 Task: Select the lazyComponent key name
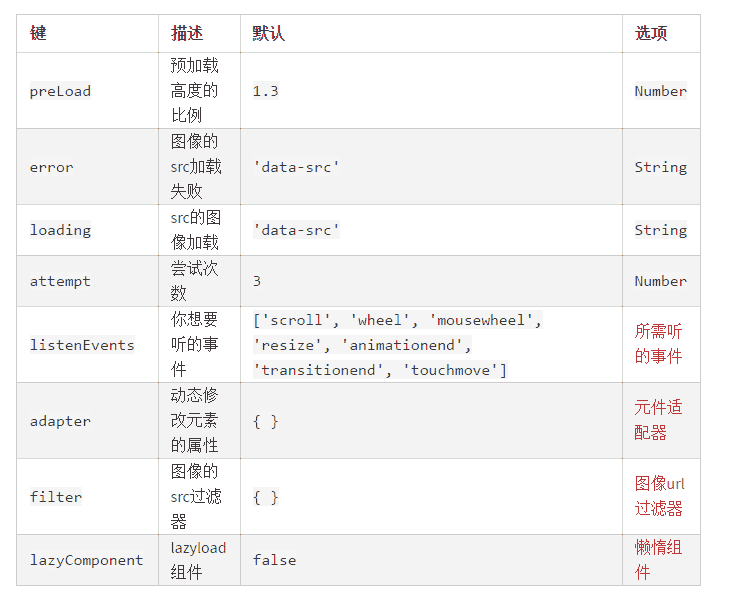pos(86,560)
